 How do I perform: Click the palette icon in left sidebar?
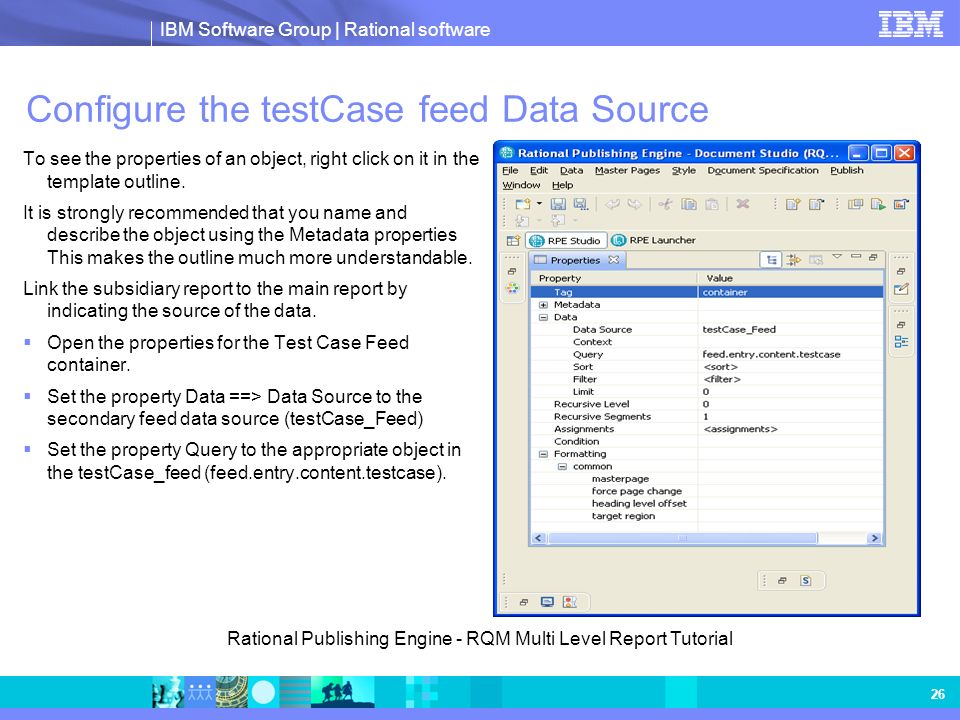pyautogui.click(x=512, y=287)
